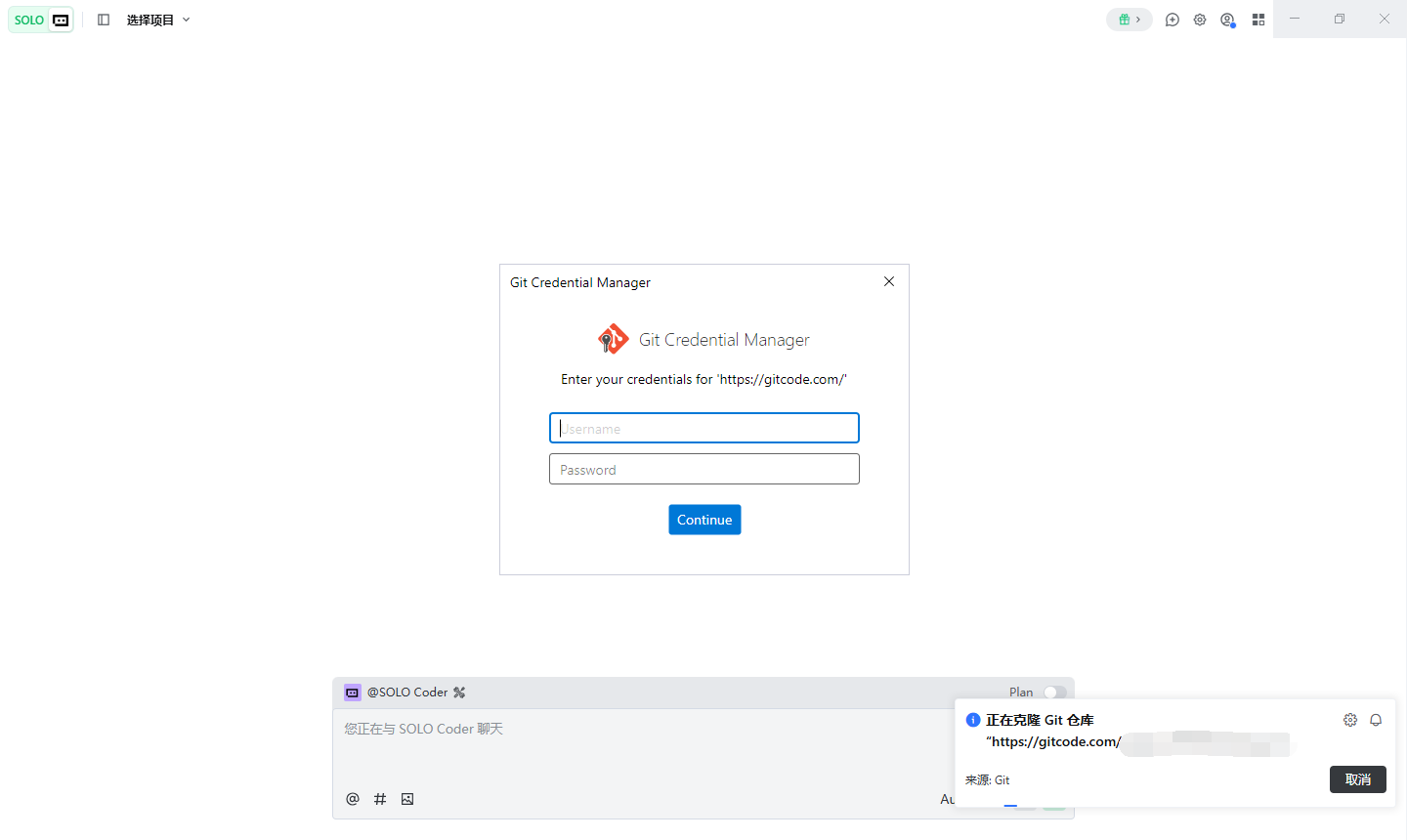Minimize the SOLO application window

click(1295, 19)
